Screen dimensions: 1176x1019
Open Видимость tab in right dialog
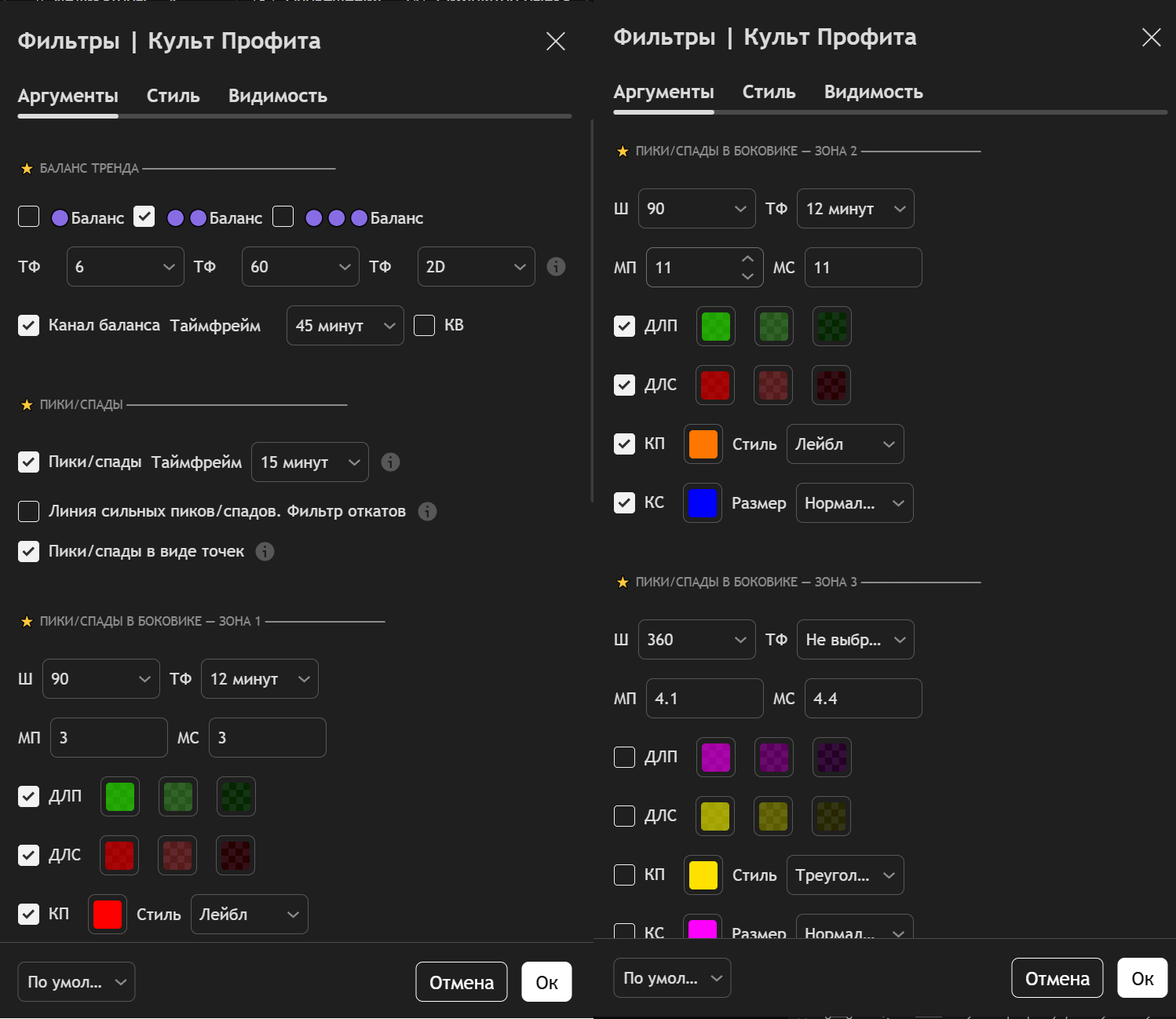873,92
